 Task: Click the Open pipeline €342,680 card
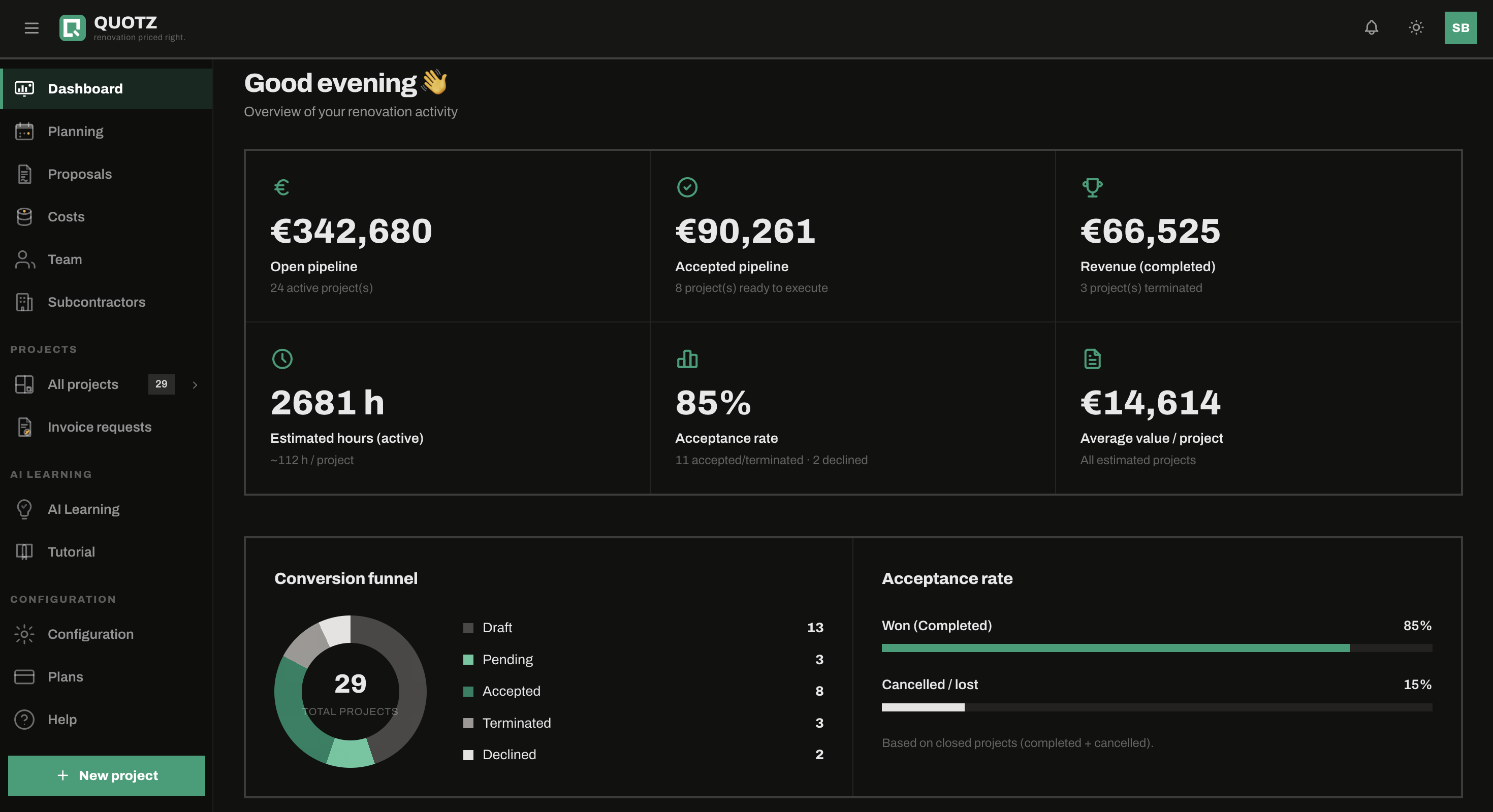(x=448, y=236)
